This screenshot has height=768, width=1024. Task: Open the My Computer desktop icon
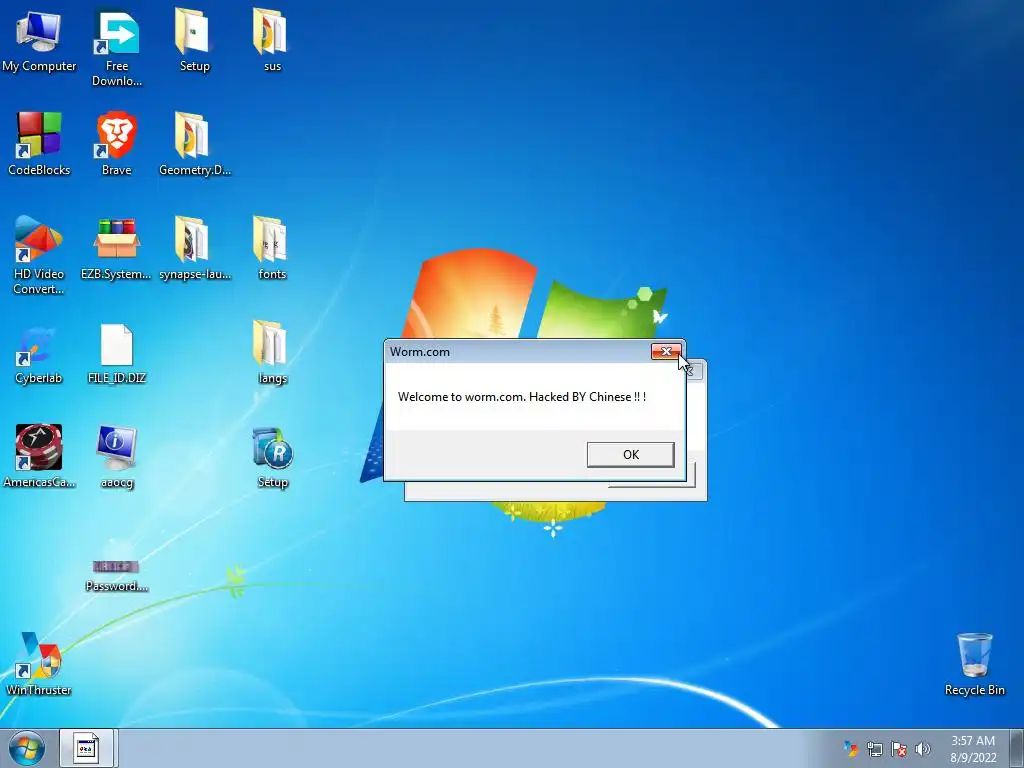click(x=39, y=40)
